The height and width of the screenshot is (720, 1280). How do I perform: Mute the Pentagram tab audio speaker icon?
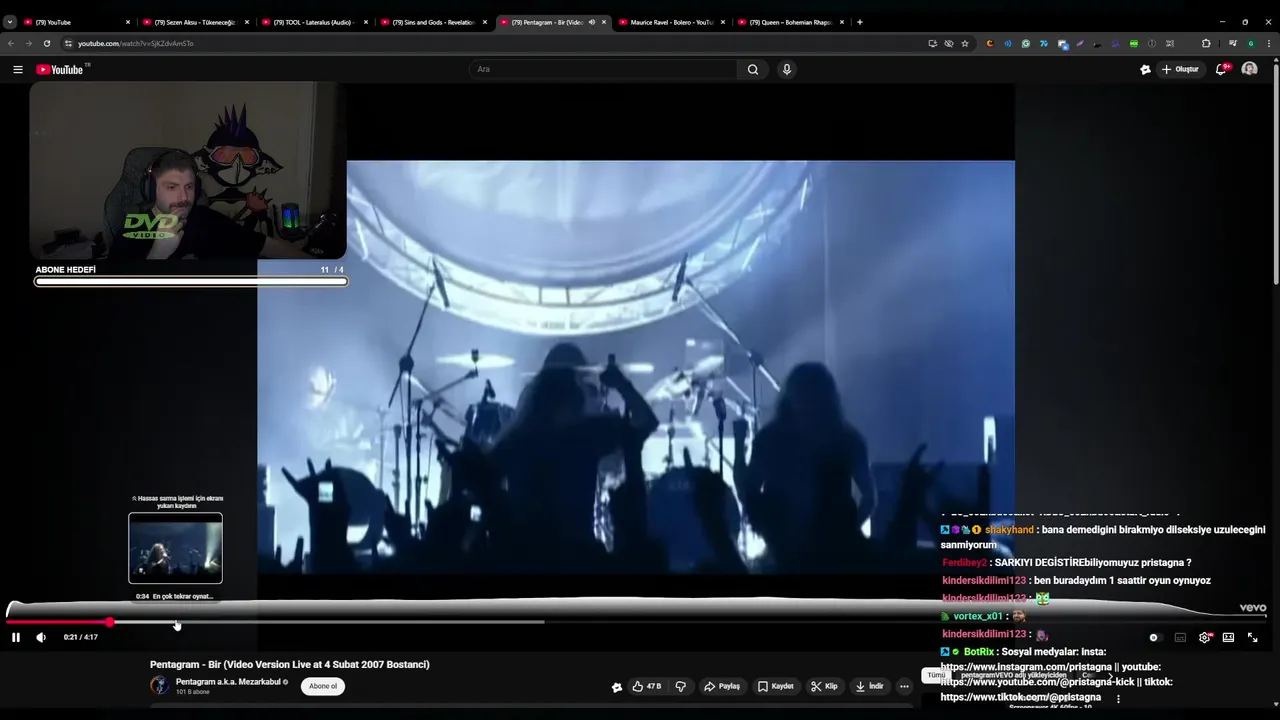(x=591, y=22)
